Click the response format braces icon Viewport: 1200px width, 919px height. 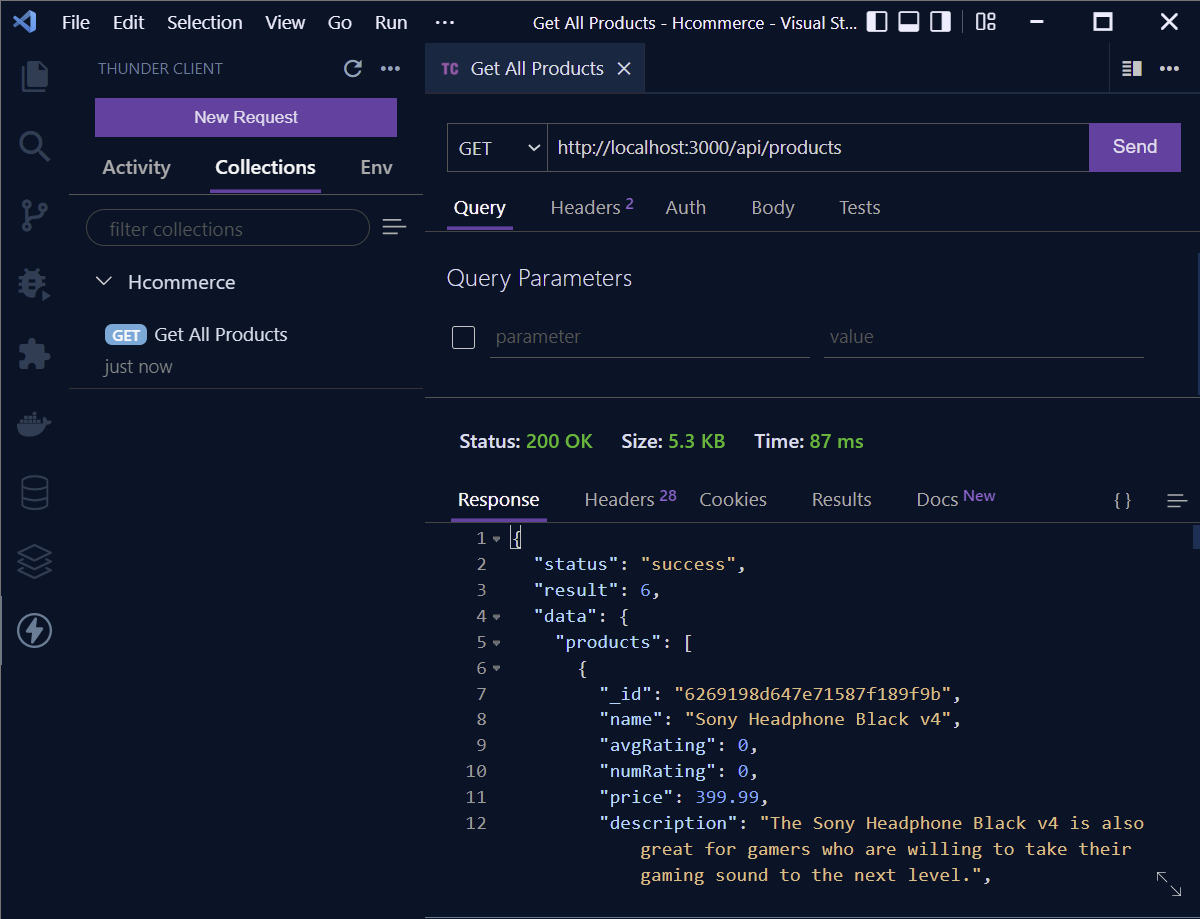[1123, 500]
